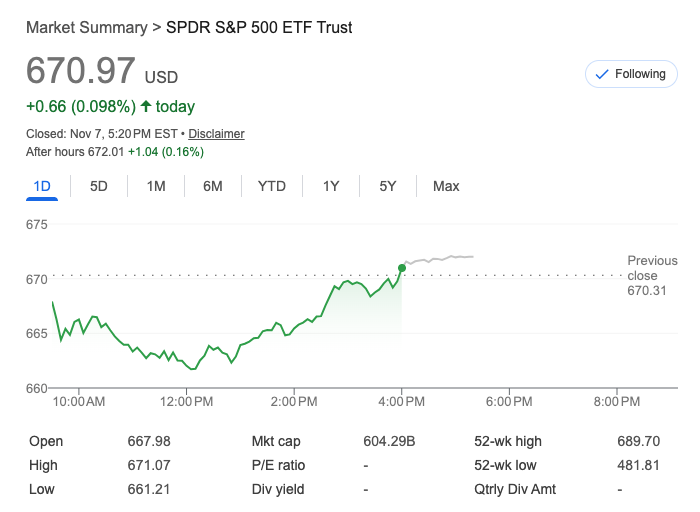Show the 6M chart range
700x512 pixels.
point(213,186)
